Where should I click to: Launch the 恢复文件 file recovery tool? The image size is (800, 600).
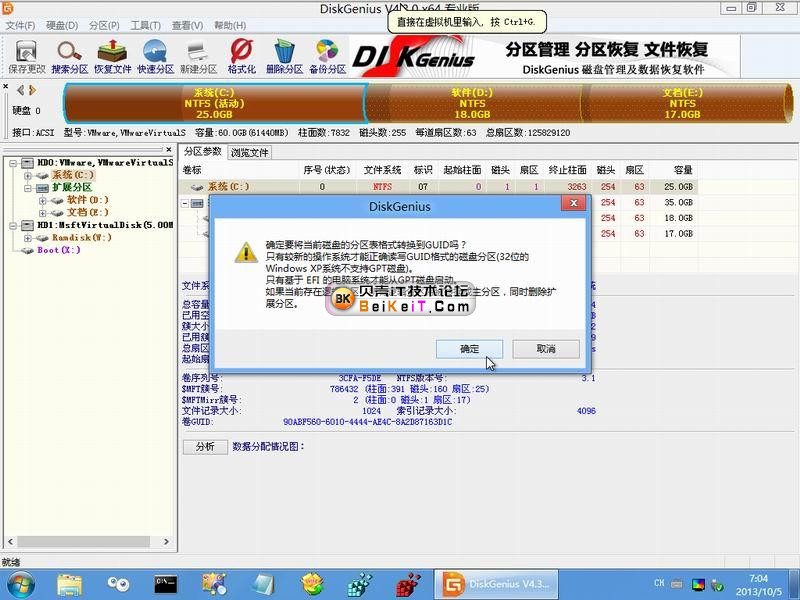[x=112, y=57]
